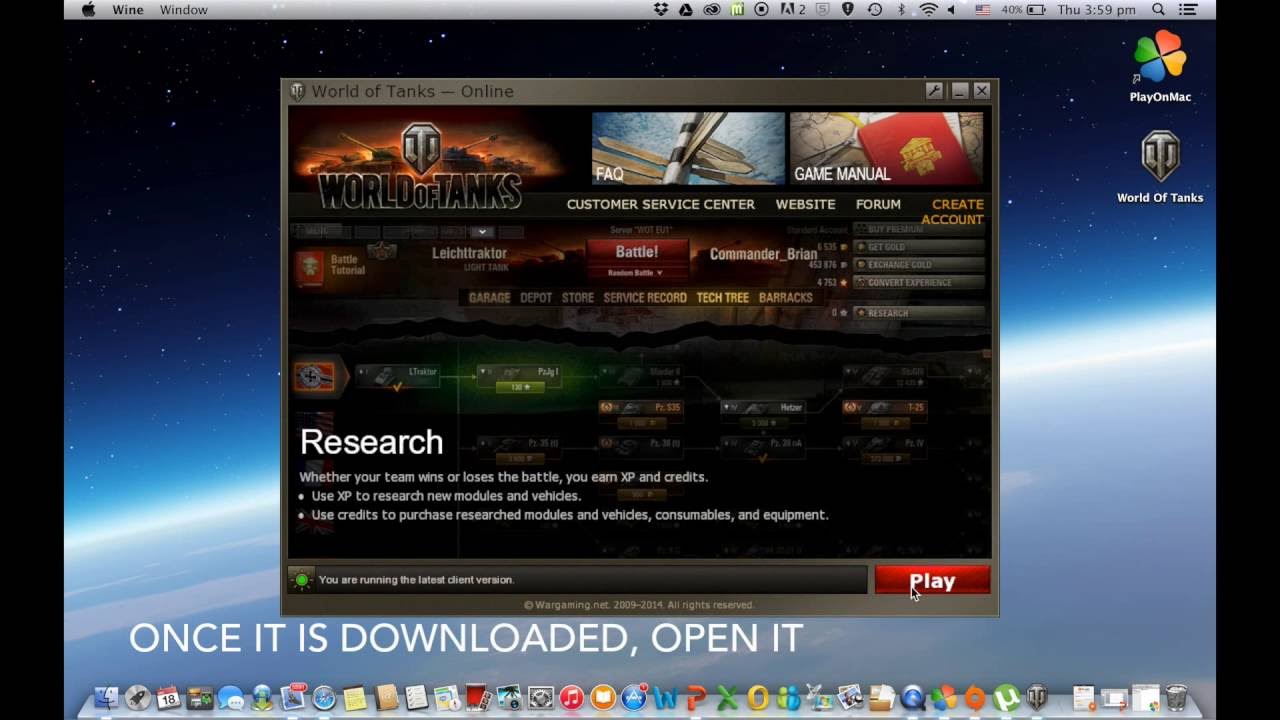The height and width of the screenshot is (720, 1280).
Task: Open Spotlight search magnifier
Action: [x=1158, y=10]
